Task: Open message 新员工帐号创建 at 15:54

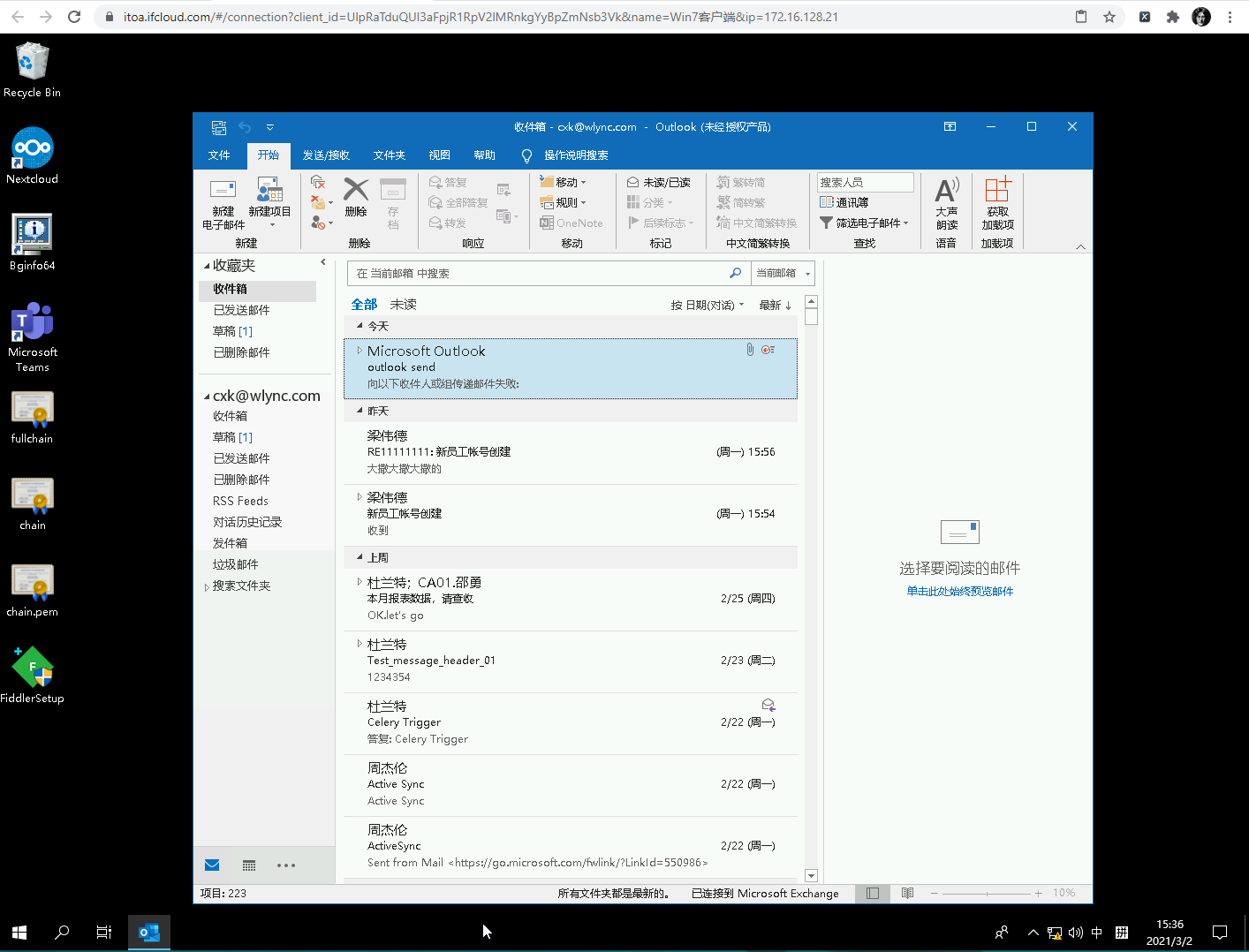Action: [571, 515]
